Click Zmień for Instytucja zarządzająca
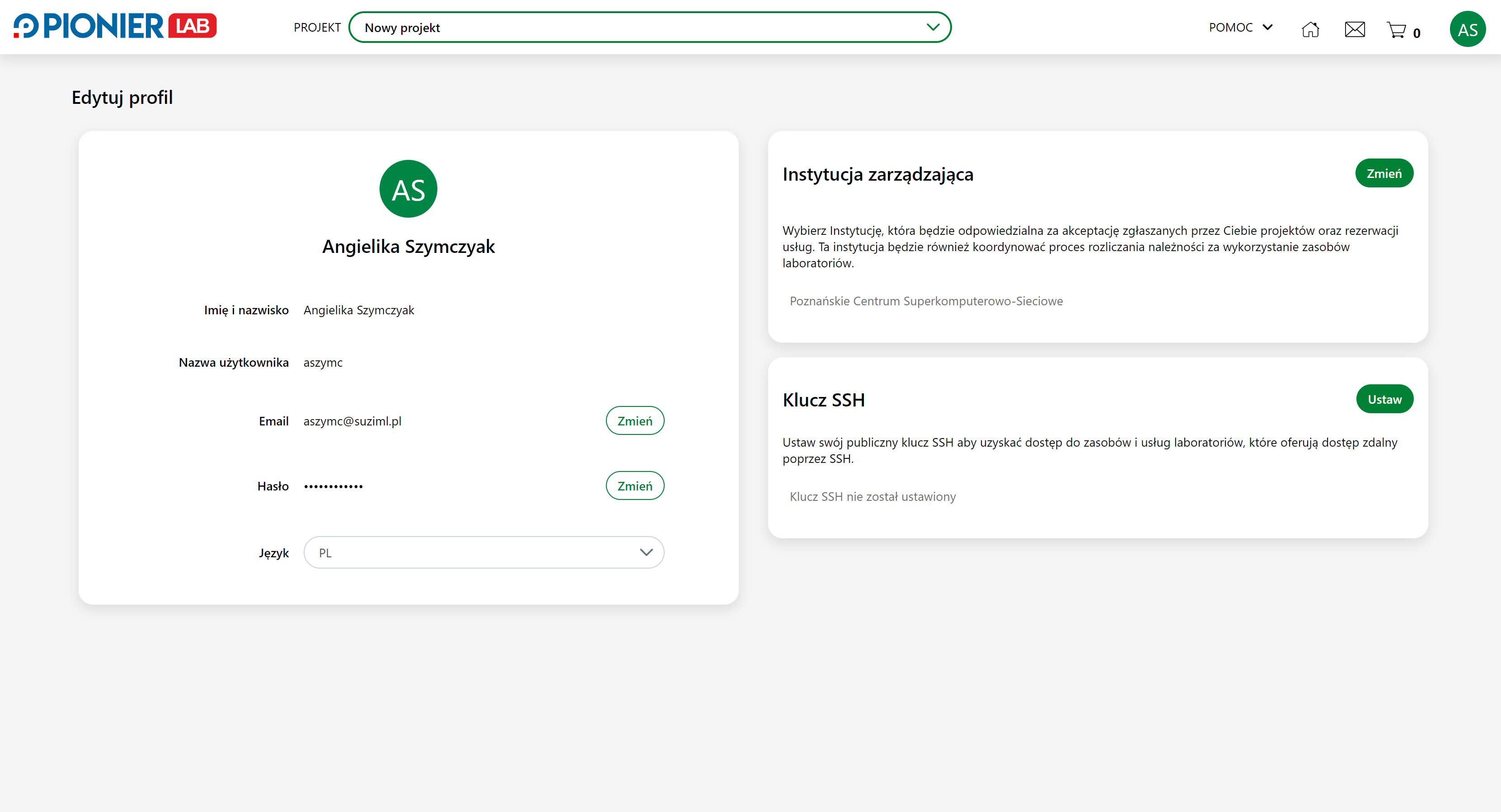Viewport: 1501px width, 812px height. pos(1384,173)
